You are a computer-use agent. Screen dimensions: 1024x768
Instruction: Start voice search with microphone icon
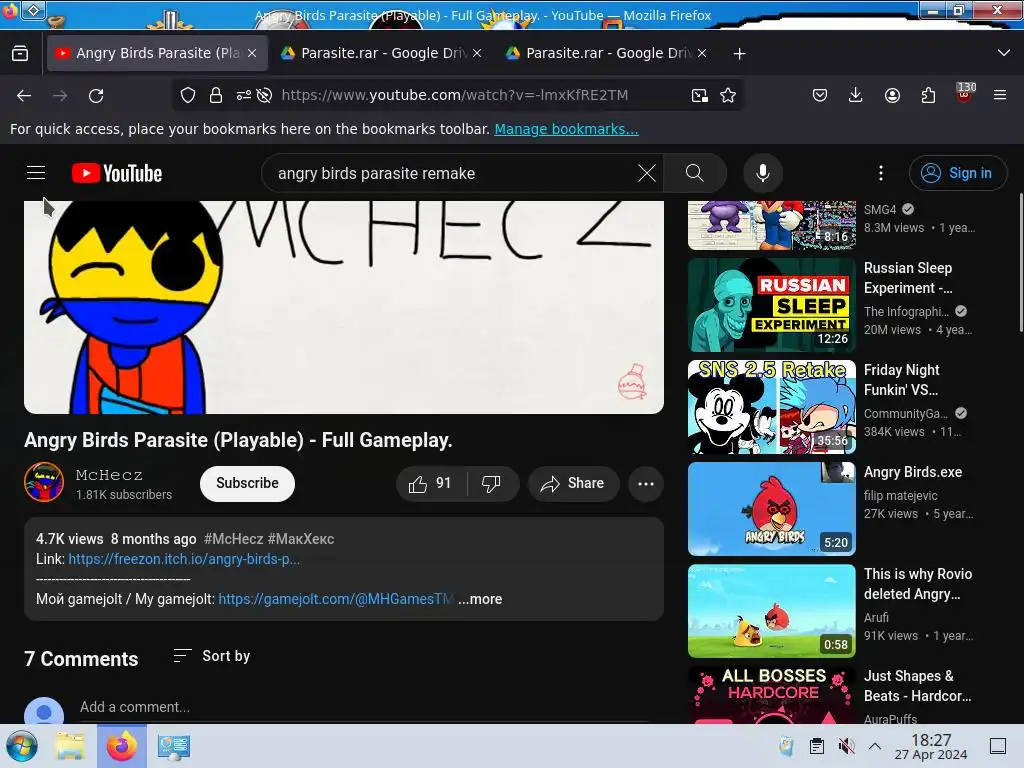(x=762, y=173)
